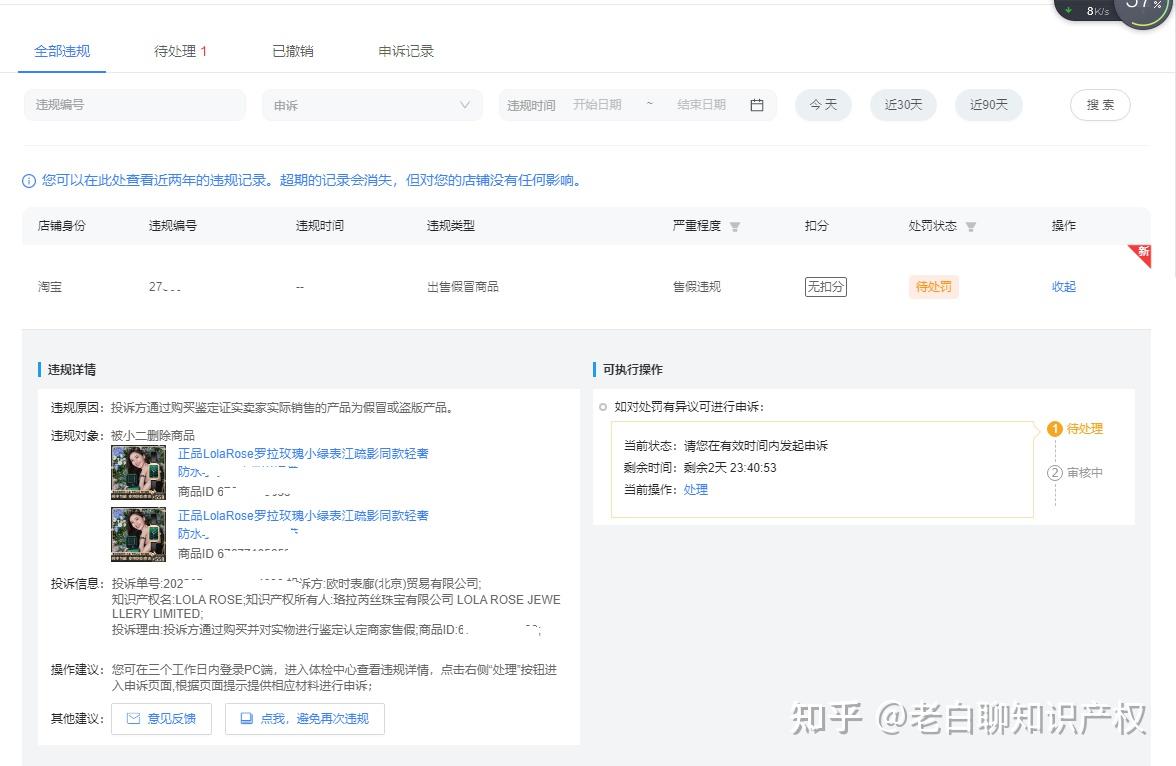Click the 无扣分 label

point(826,287)
